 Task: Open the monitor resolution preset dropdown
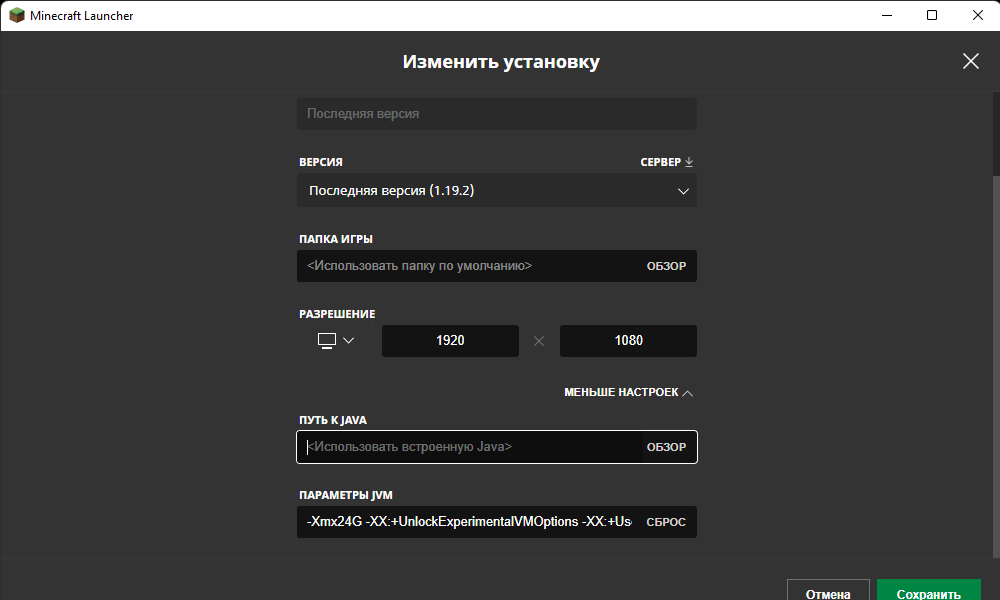pos(335,340)
